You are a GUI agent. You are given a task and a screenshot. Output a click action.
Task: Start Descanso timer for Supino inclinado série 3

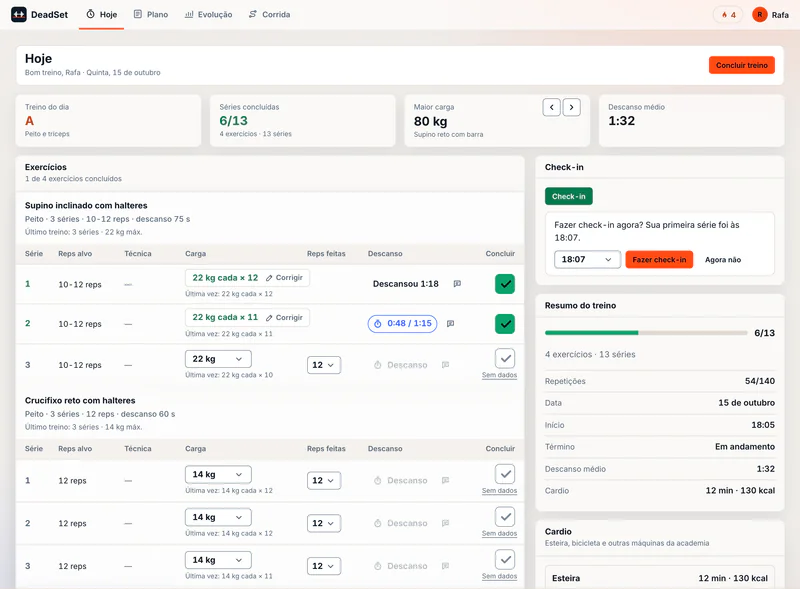pyautogui.click(x=401, y=365)
